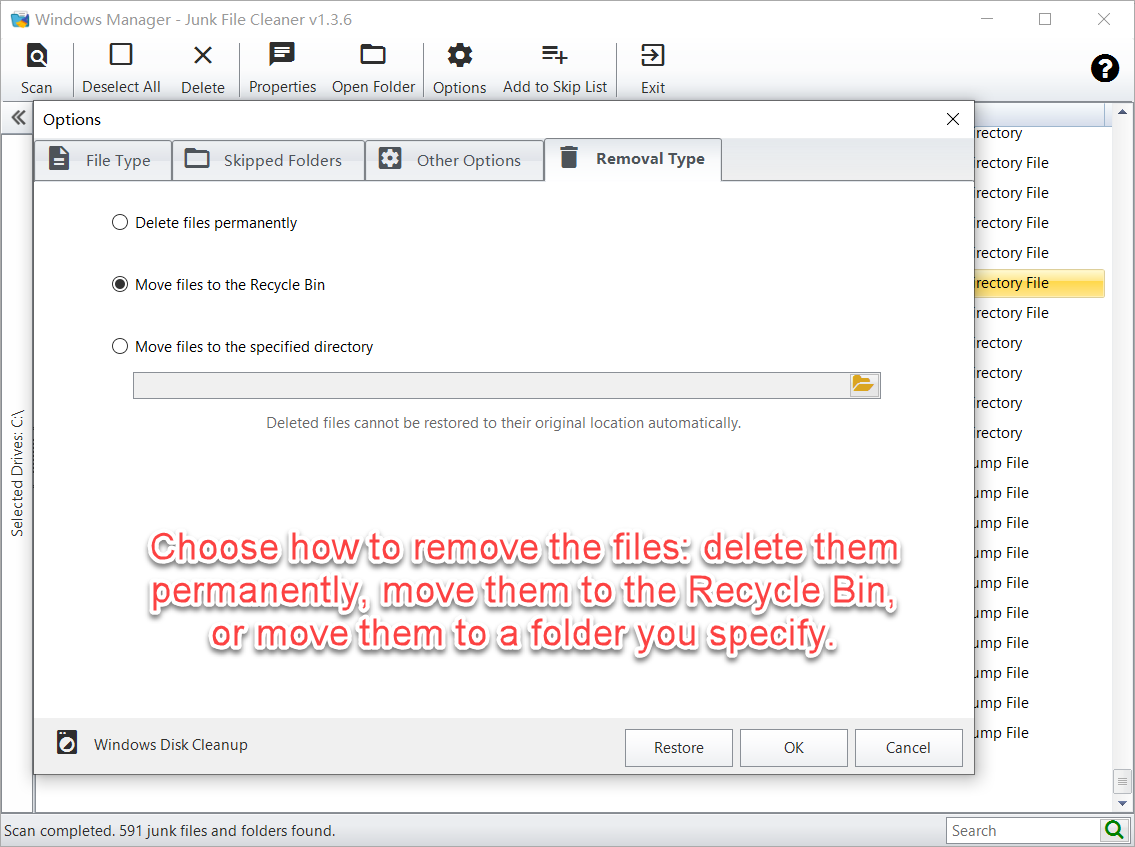The width and height of the screenshot is (1135, 847).
Task: Click the specified directory path field
Action: pos(491,385)
